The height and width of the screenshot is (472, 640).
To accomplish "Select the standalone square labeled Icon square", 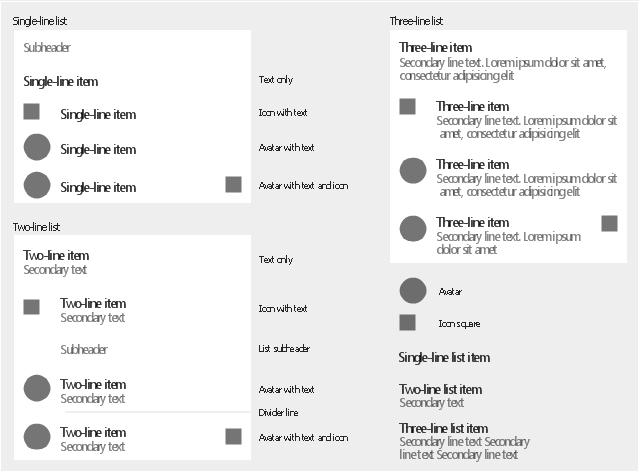I will point(407,322).
